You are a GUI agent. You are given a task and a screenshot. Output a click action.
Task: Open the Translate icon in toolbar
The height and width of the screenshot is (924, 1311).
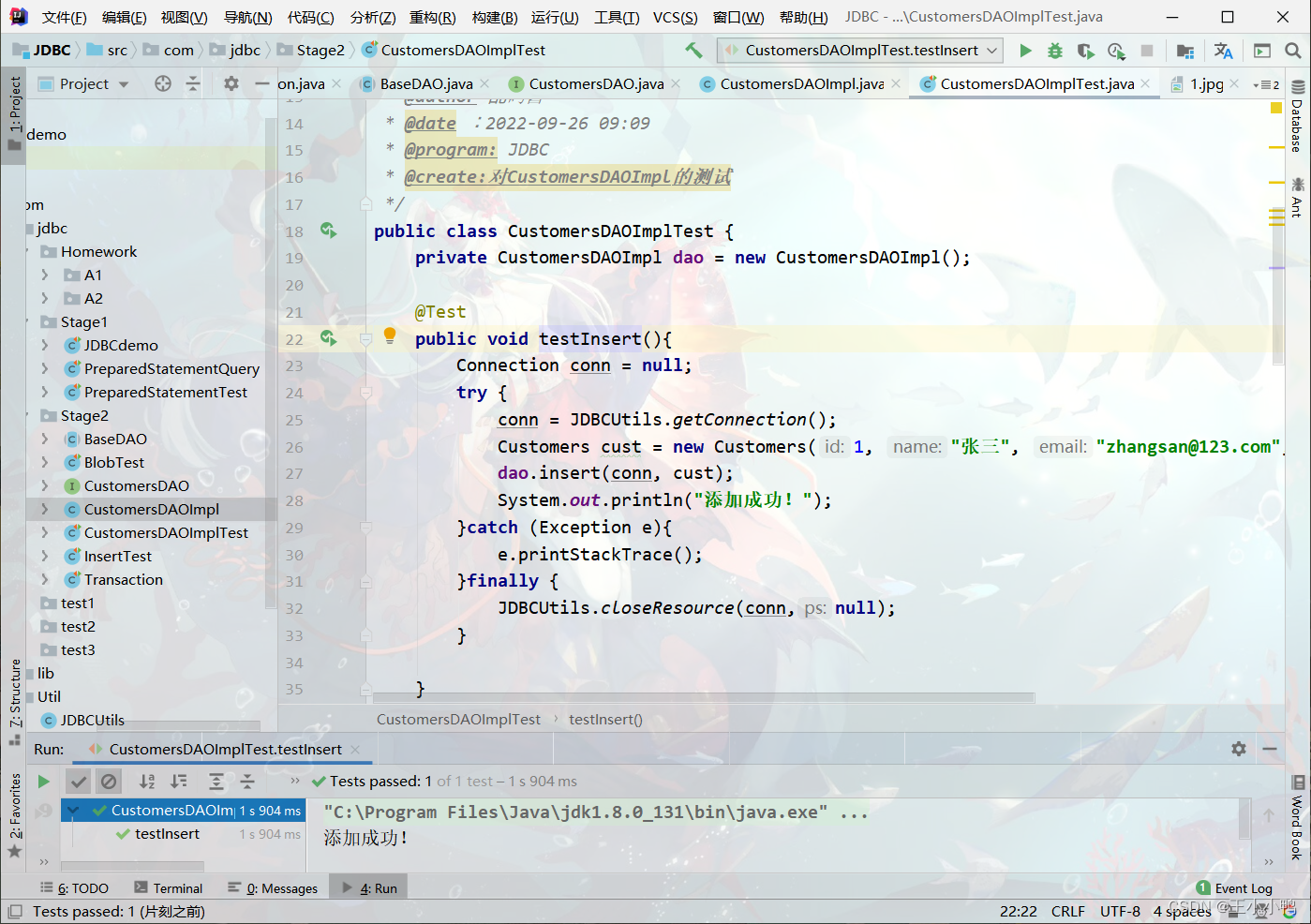coord(1223,51)
